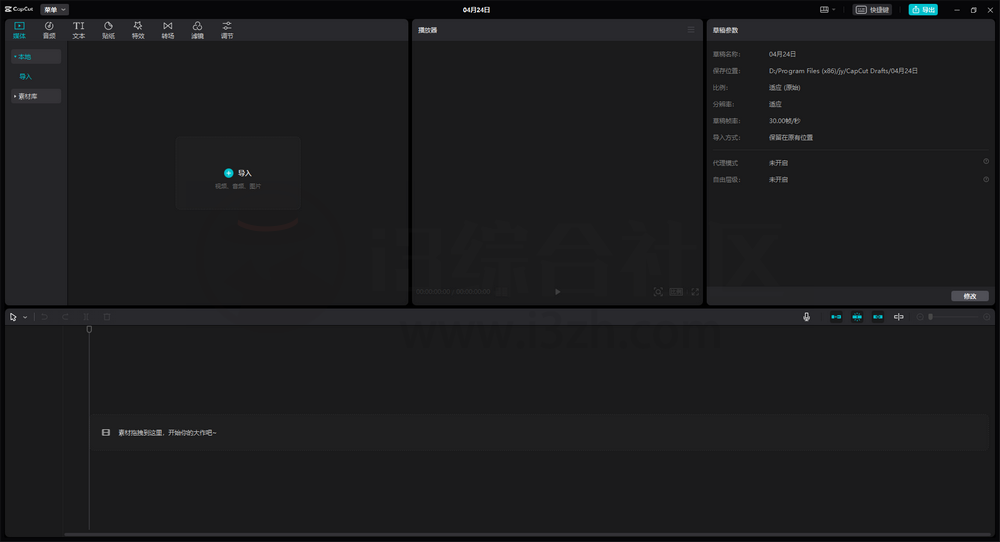Viewport: 1000px width, 542px height.
Task: Open the 快捷键 shortcuts button
Action: tap(872, 10)
